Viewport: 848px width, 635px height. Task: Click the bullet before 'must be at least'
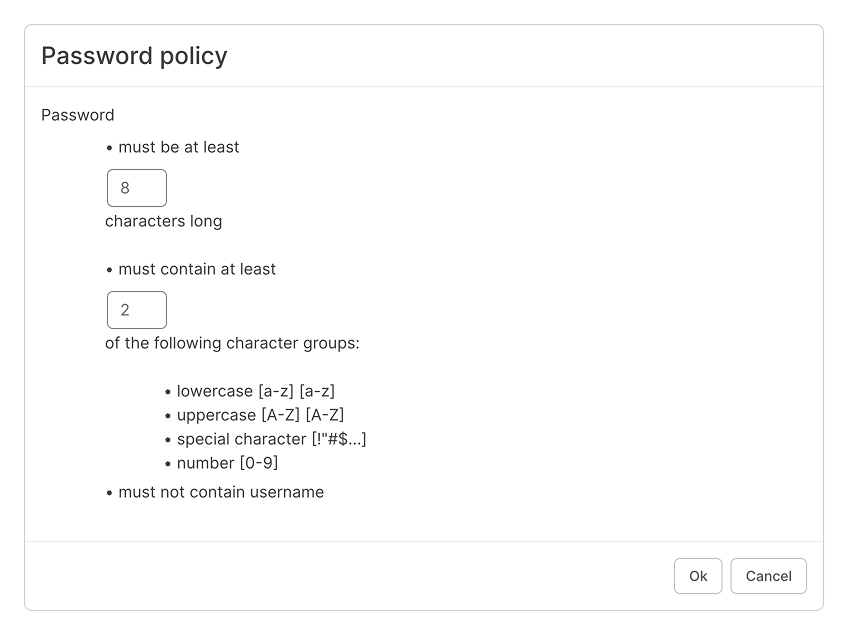click(x=109, y=148)
